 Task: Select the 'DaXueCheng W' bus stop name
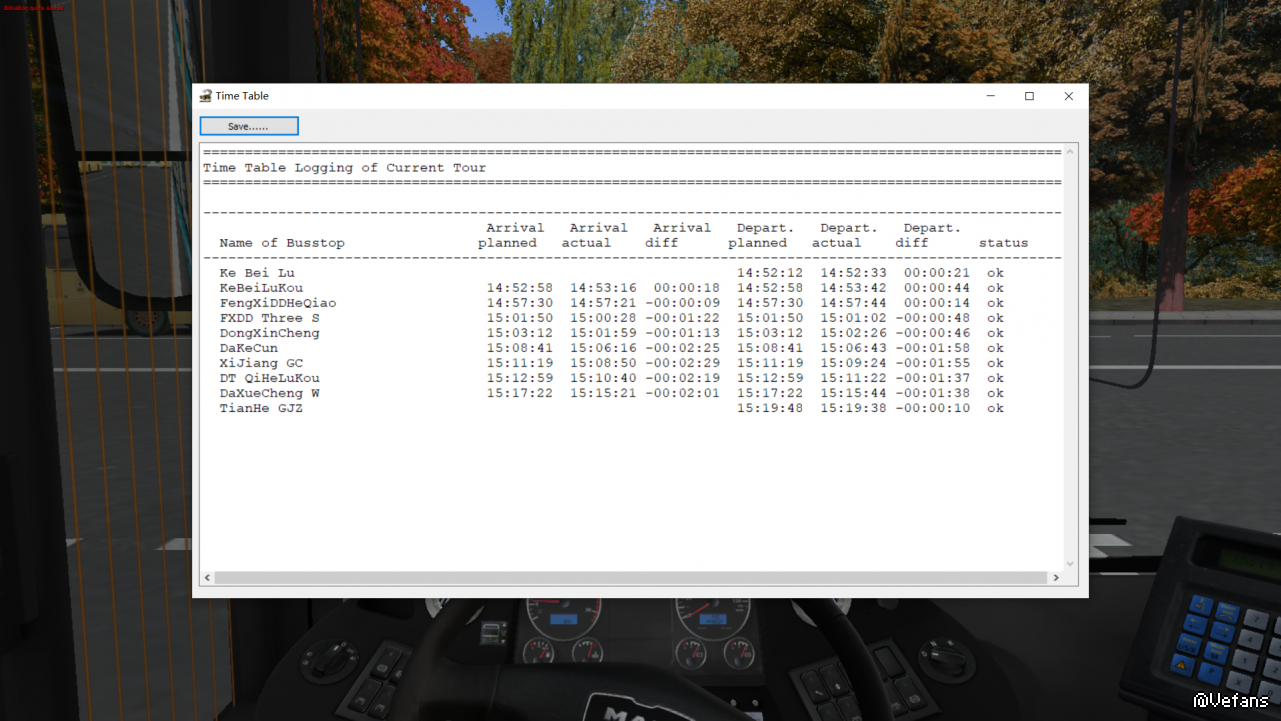270,393
